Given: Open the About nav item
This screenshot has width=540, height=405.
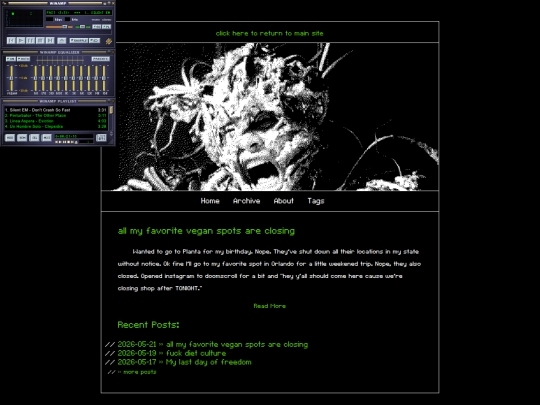Looking at the screenshot, I should click(283, 201).
